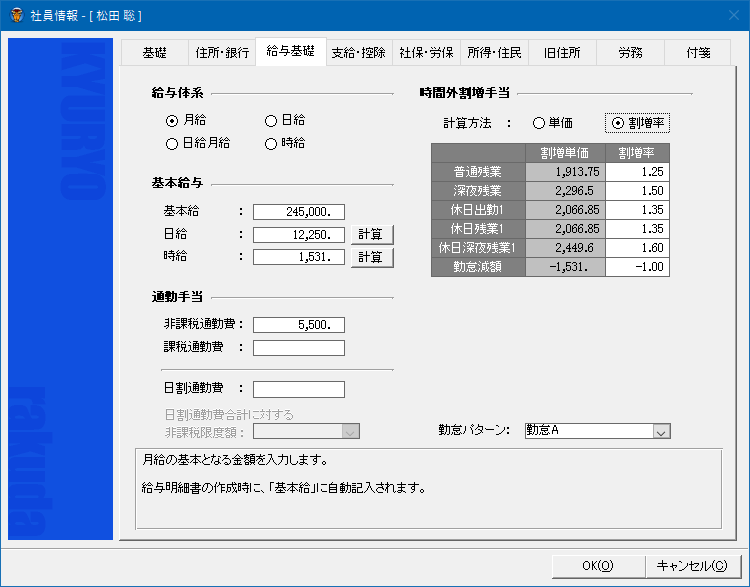Edit 普通残業 rate cell 1.25
750x587 pixels.
[x=637, y=172]
